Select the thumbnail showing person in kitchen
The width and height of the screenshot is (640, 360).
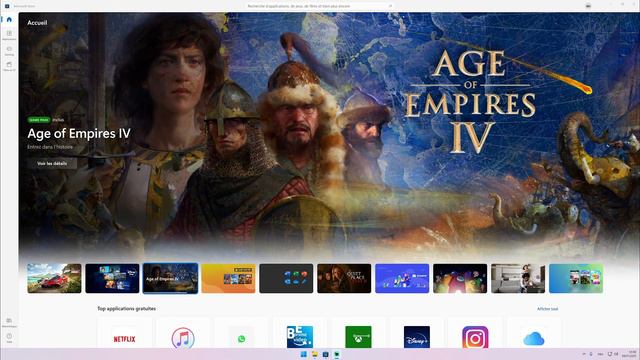518,278
